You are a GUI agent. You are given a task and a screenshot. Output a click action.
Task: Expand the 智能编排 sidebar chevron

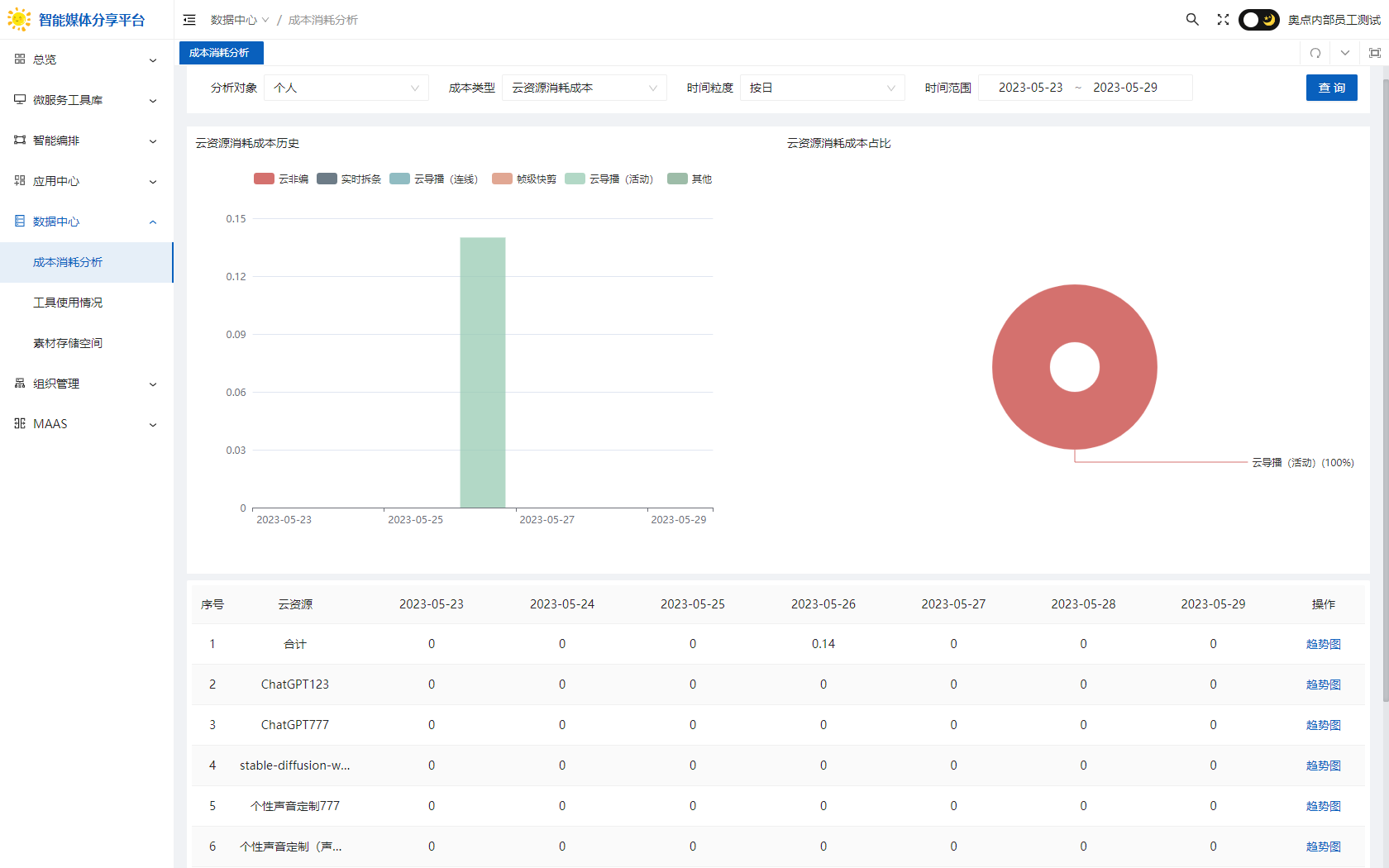[x=153, y=141]
